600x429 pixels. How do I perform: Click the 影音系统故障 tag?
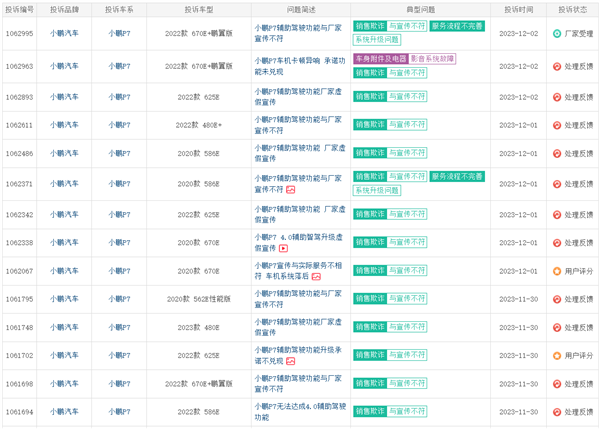click(x=432, y=59)
